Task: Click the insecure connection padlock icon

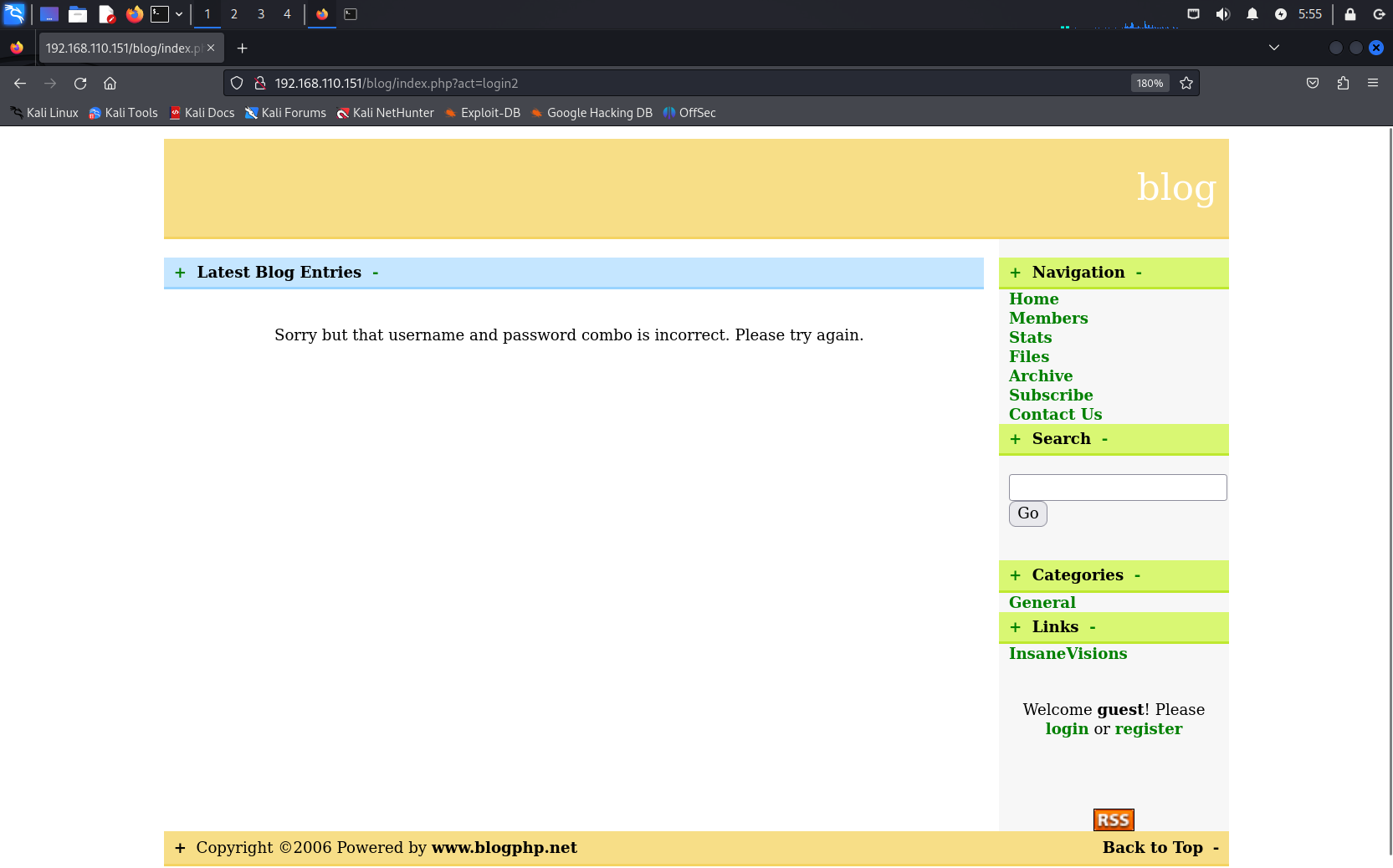Action: 260,84
